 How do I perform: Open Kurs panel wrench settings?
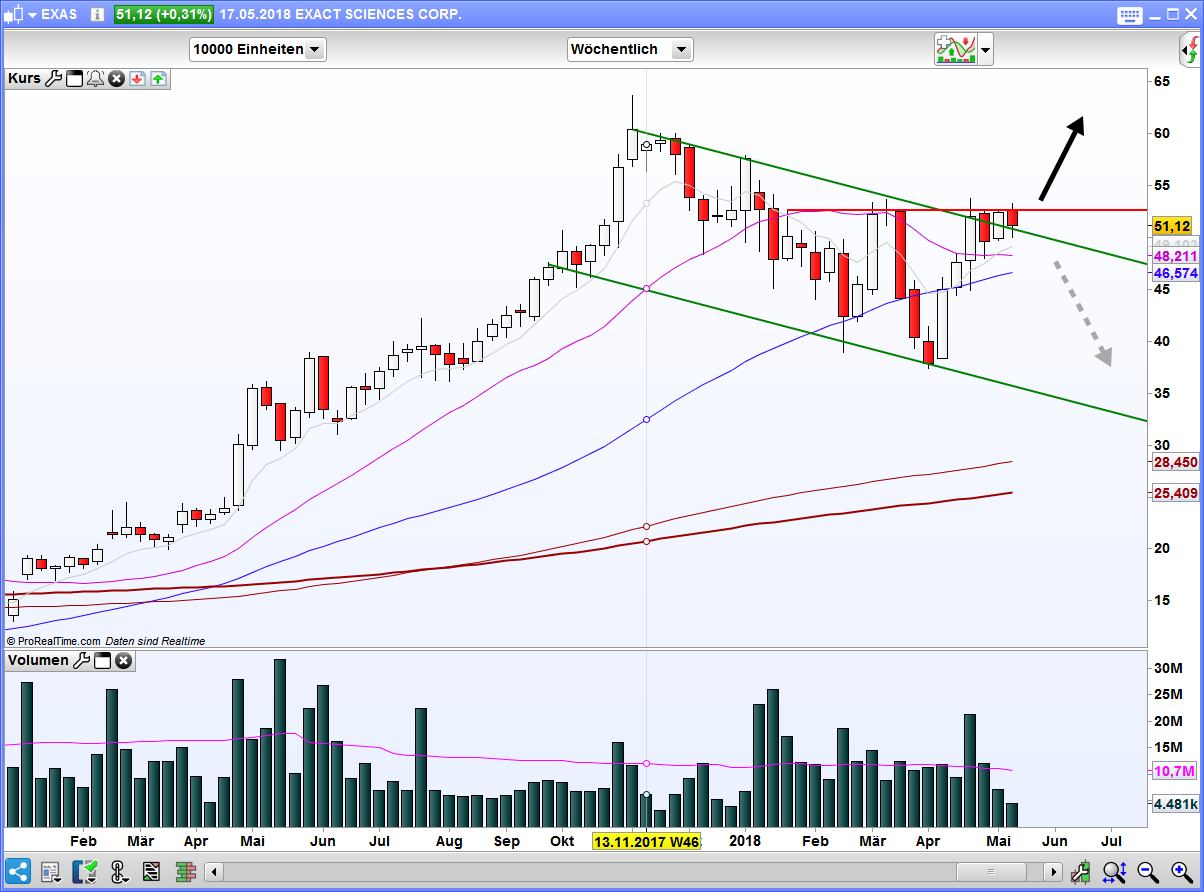point(53,78)
